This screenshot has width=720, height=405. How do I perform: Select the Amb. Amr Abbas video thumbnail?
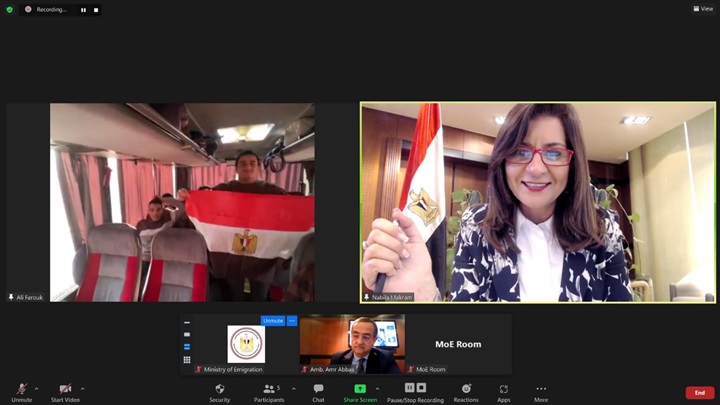(352, 345)
